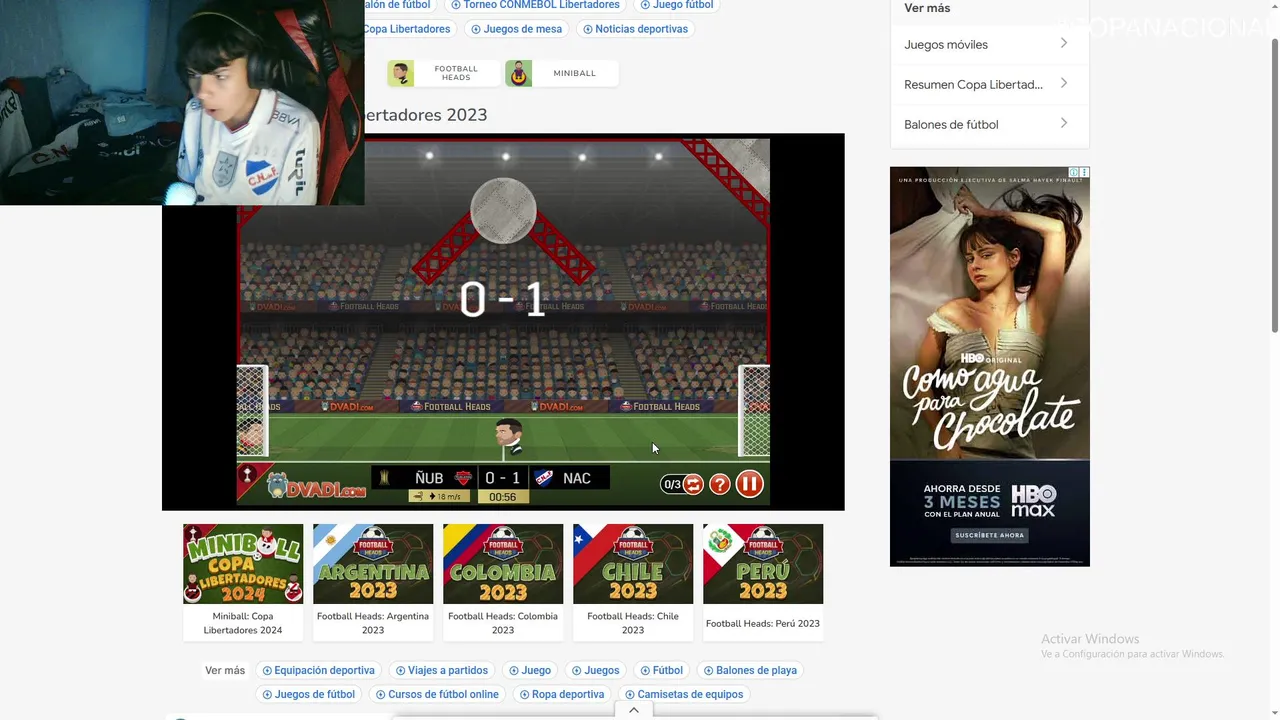
Task: Click the ÑUB team crest
Action: (x=463, y=478)
